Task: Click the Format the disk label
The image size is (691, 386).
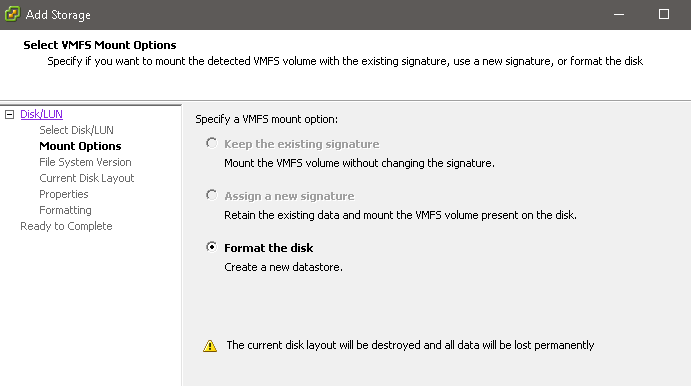Action: click(x=269, y=248)
